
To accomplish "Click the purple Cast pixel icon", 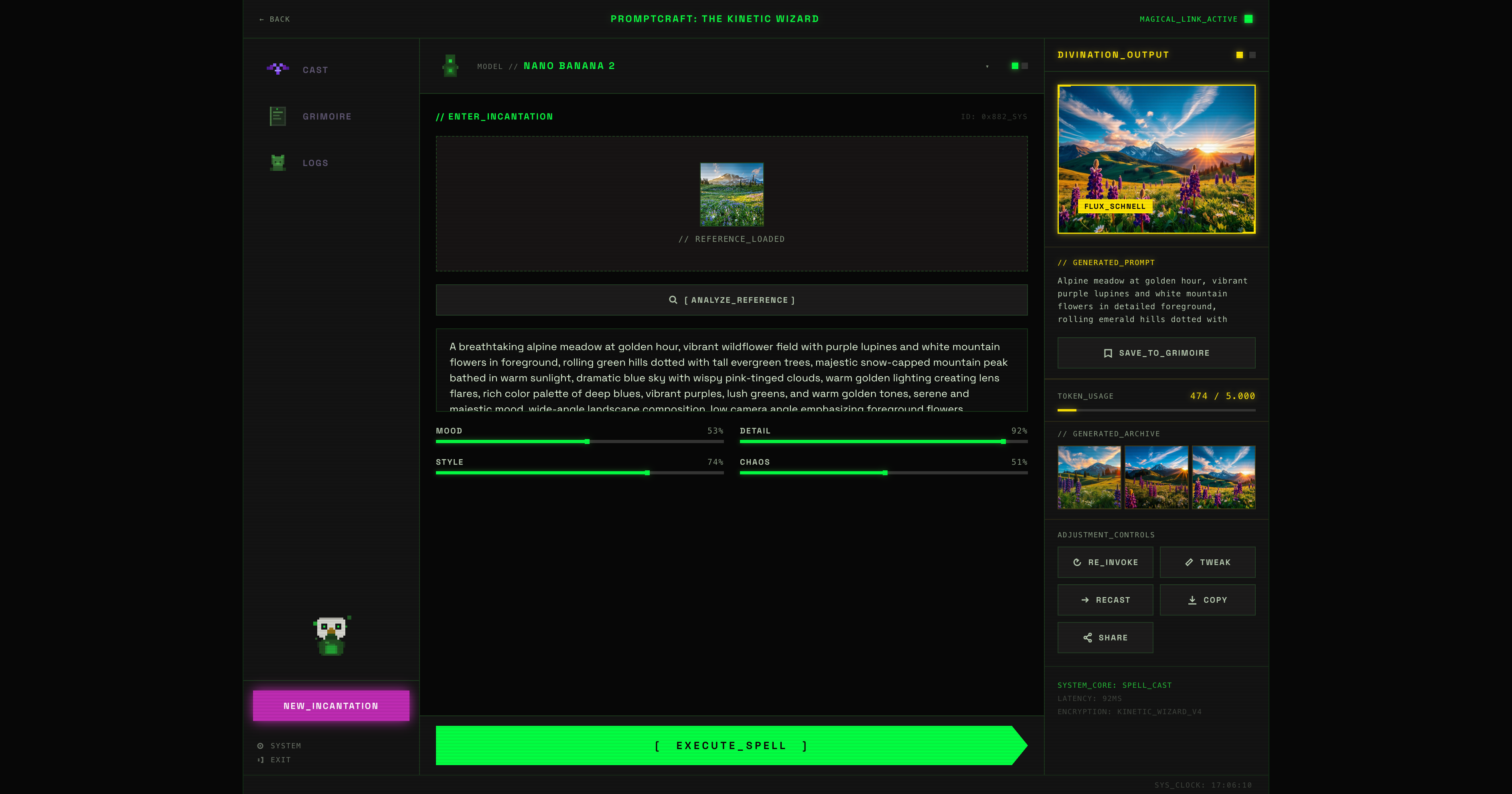I will tap(278, 69).
